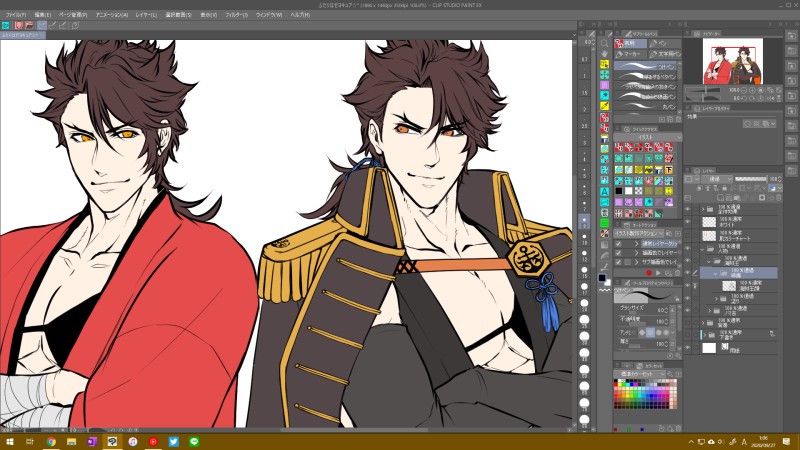Delete color swatch trash icon in Color Set
This screenshot has height=450, width=800.
(x=678, y=428)
